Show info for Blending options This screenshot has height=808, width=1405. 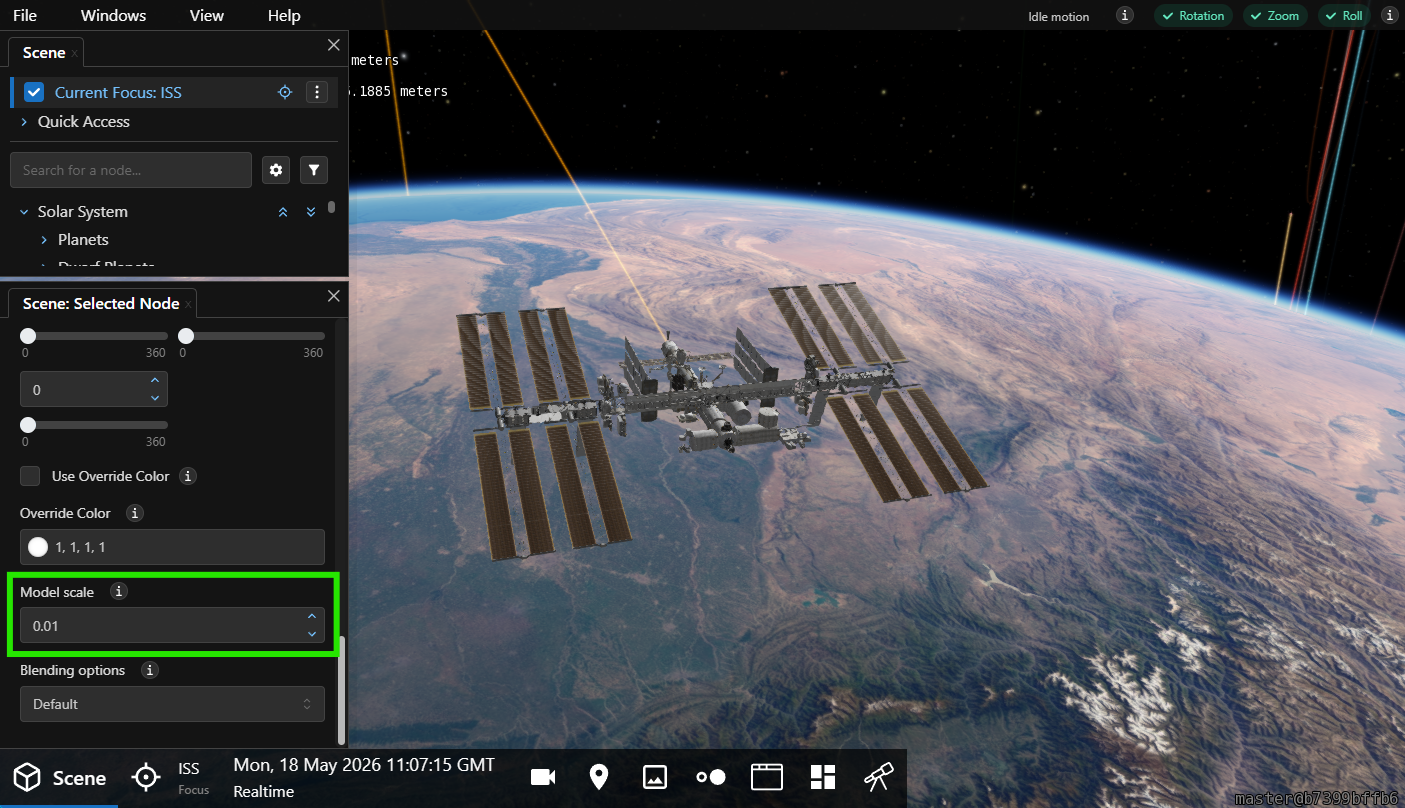pyautogui.click(x=150, y=670)
